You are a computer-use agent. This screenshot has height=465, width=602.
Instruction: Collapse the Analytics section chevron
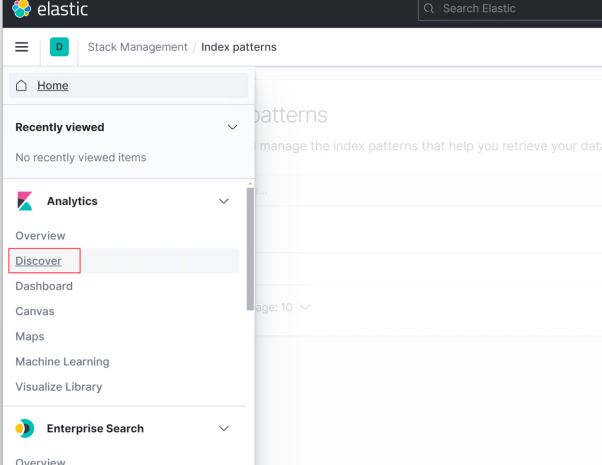pyautogui.click(x=224, y=201)
